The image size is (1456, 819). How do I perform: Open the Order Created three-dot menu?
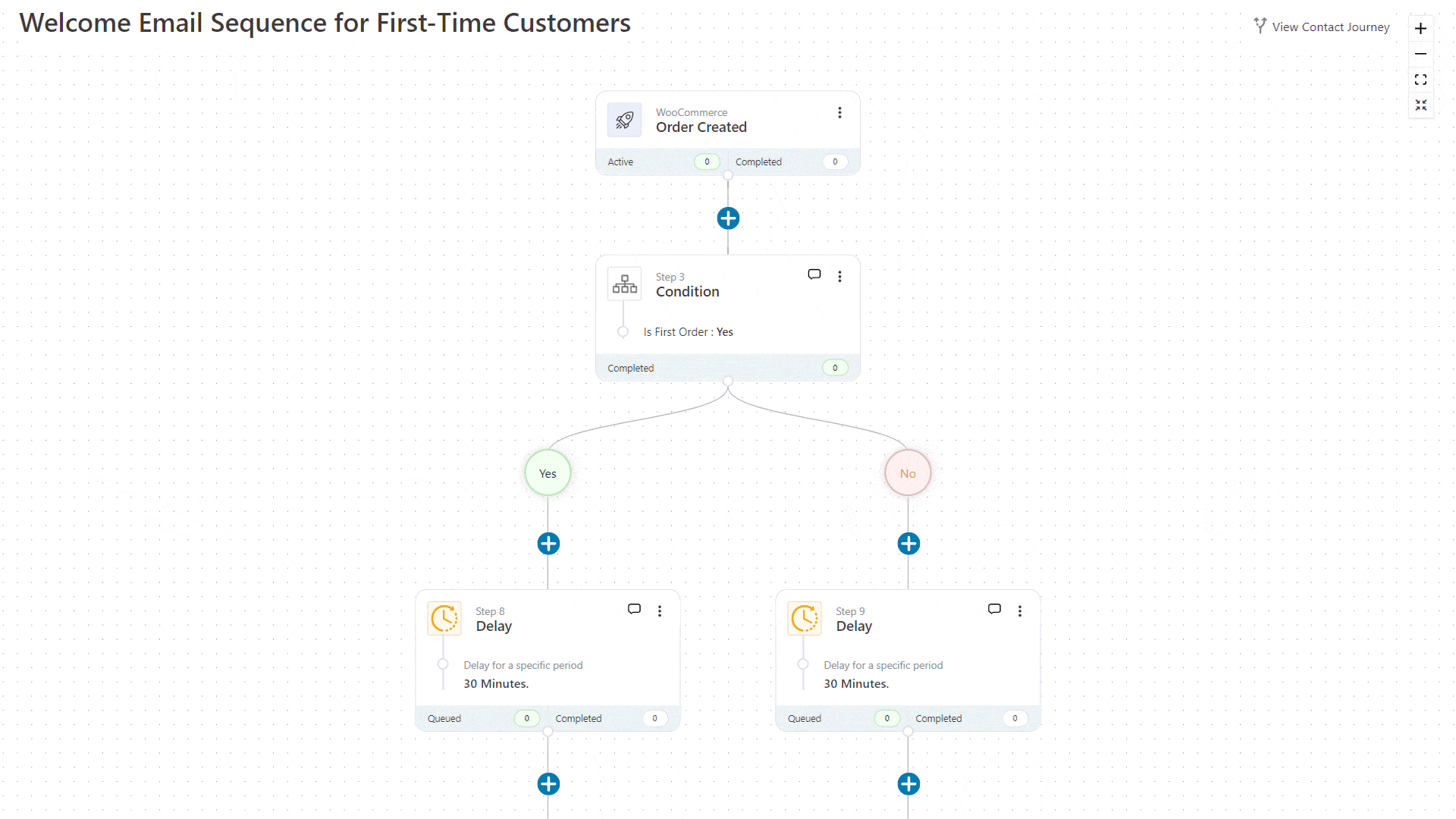click(x=839, y=113)
